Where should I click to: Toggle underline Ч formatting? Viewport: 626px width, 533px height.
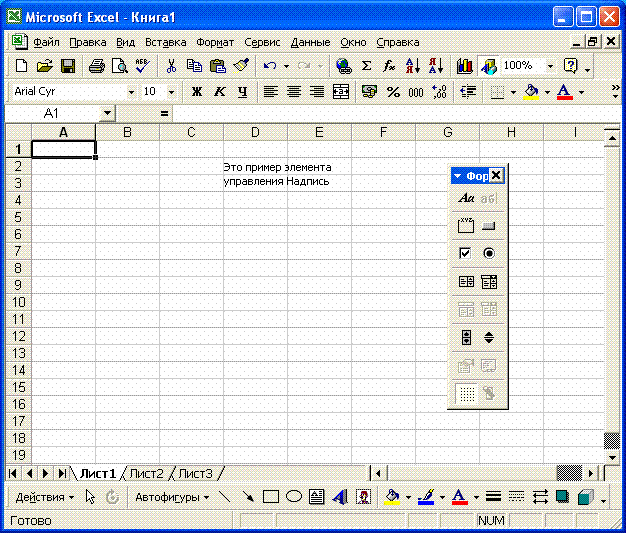click(x=242, y=92)
